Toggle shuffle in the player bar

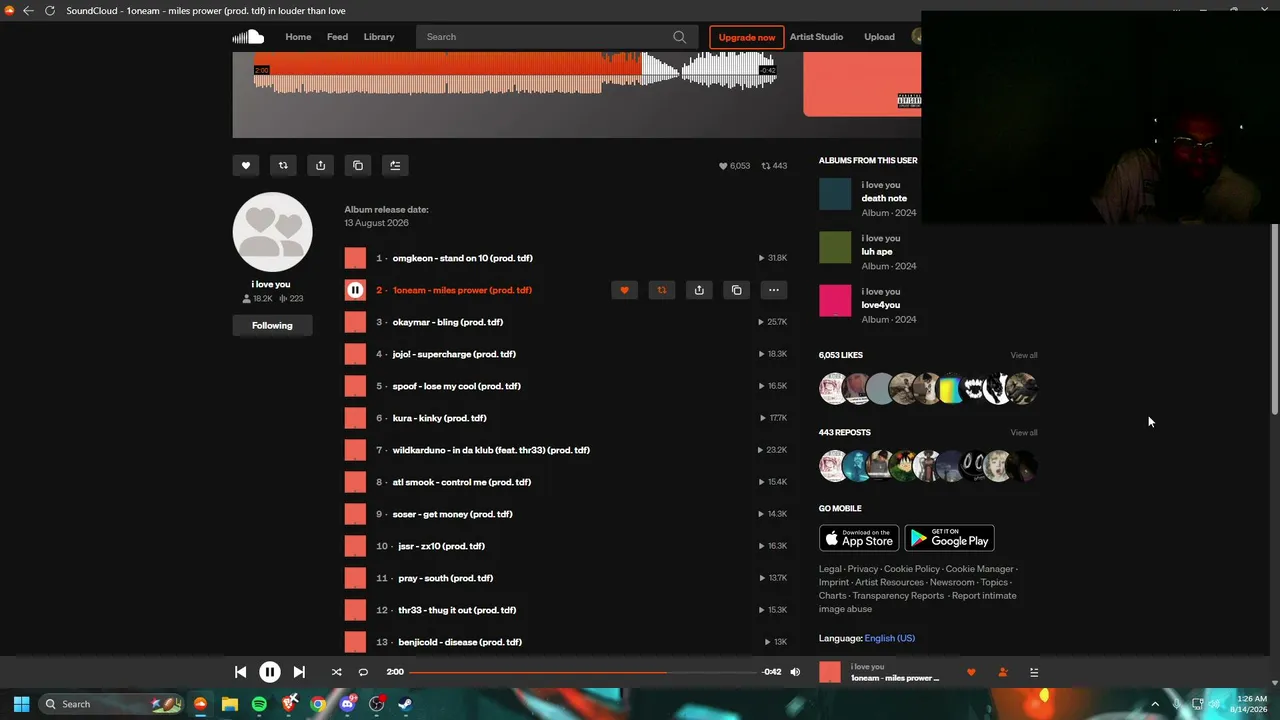tap(336, 672)
